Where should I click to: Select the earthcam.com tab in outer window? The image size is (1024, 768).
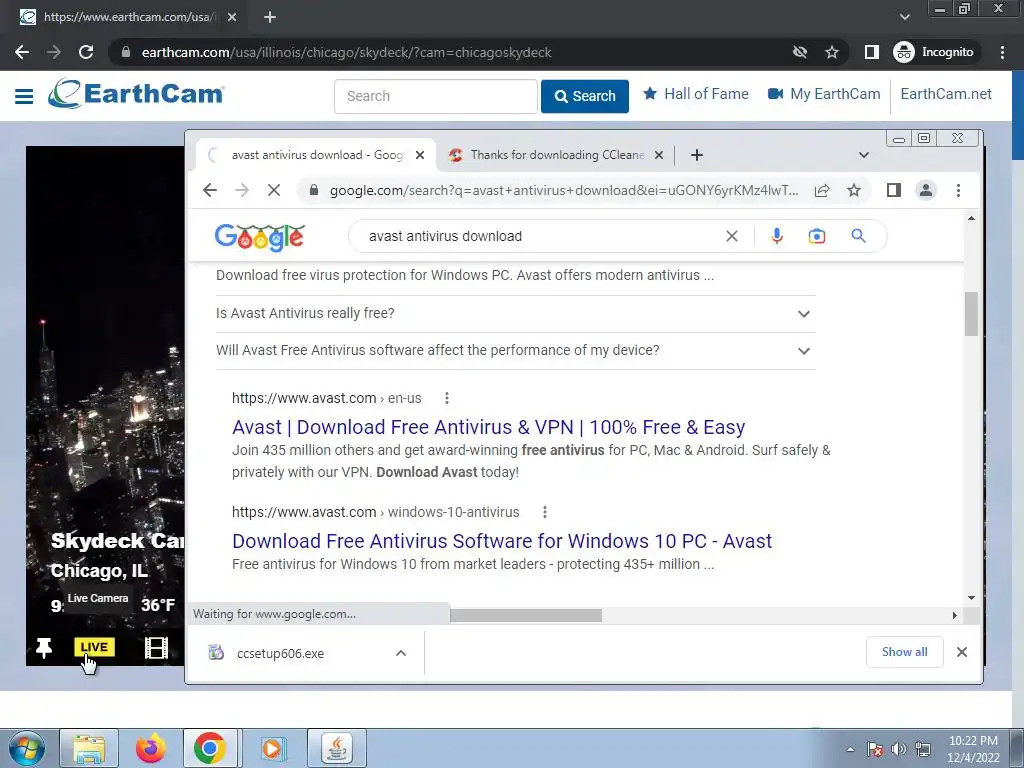(128, 17)
